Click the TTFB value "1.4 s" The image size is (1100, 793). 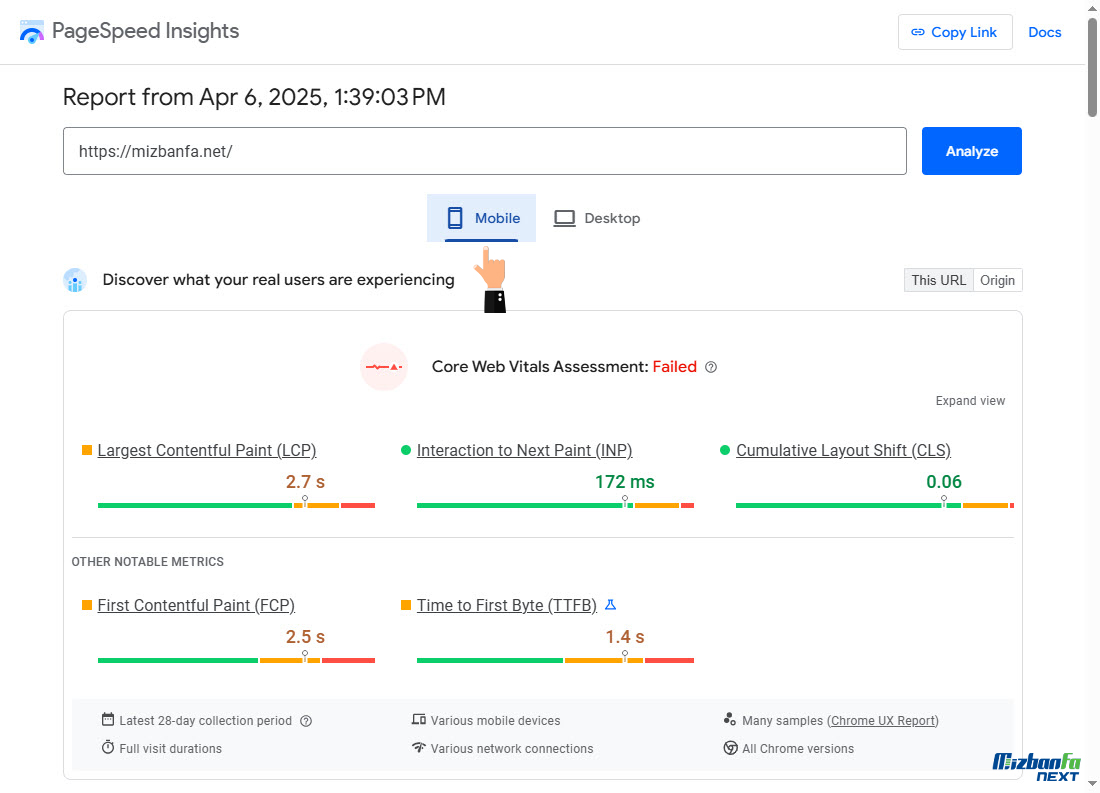[x=624, y=637]
